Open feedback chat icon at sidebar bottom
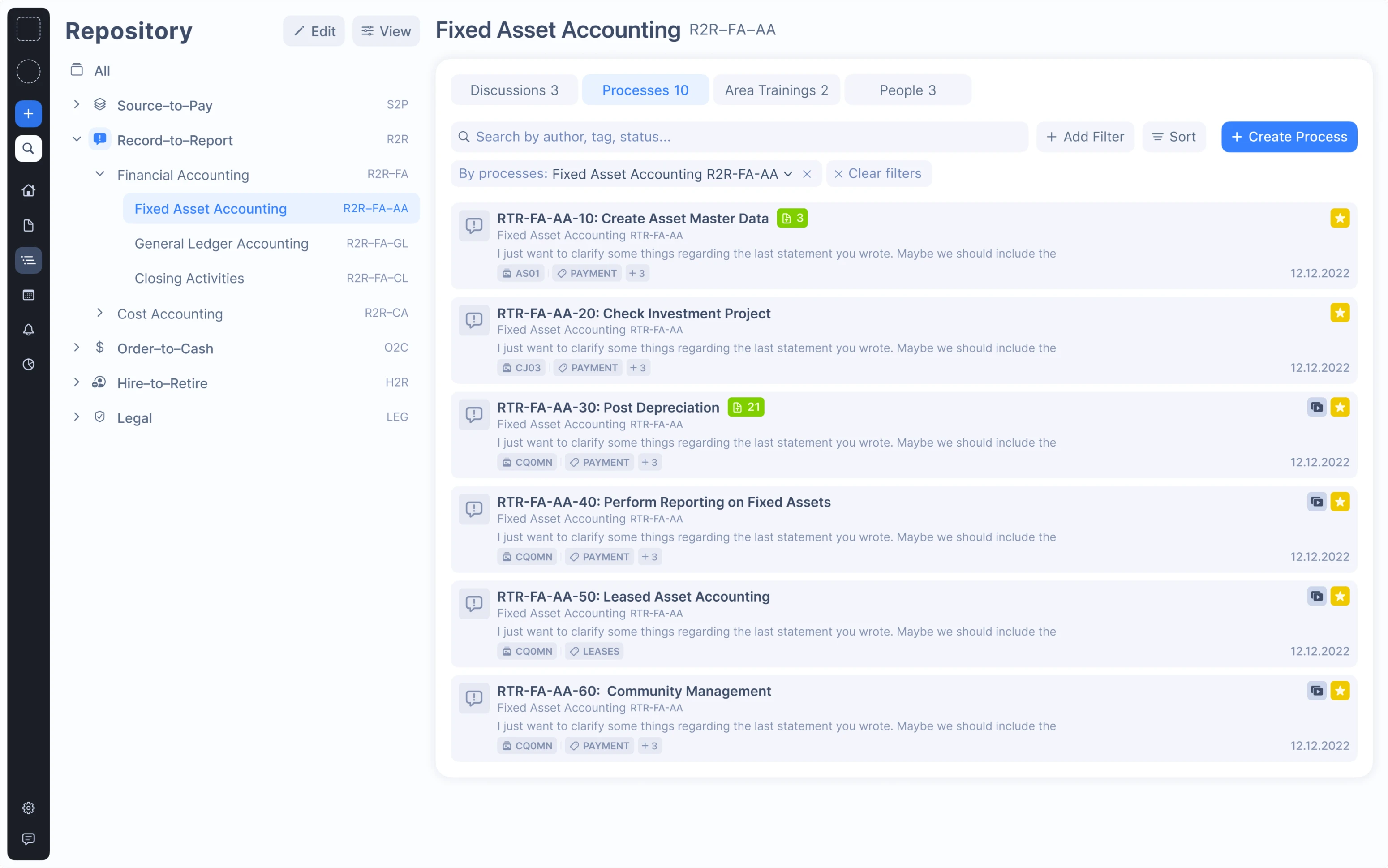 28,839
